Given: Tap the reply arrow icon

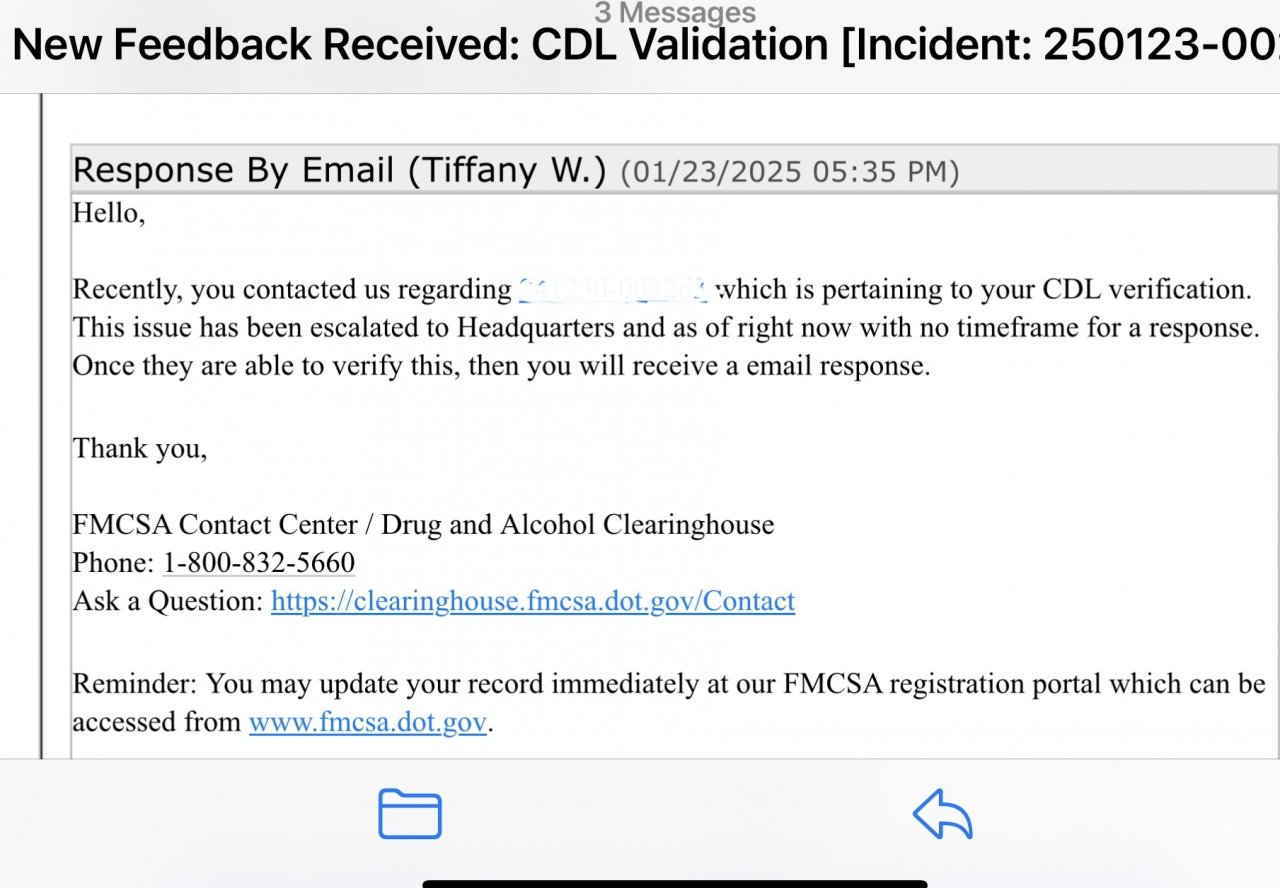Looking at the screenshot, I should tap(943, 813).
